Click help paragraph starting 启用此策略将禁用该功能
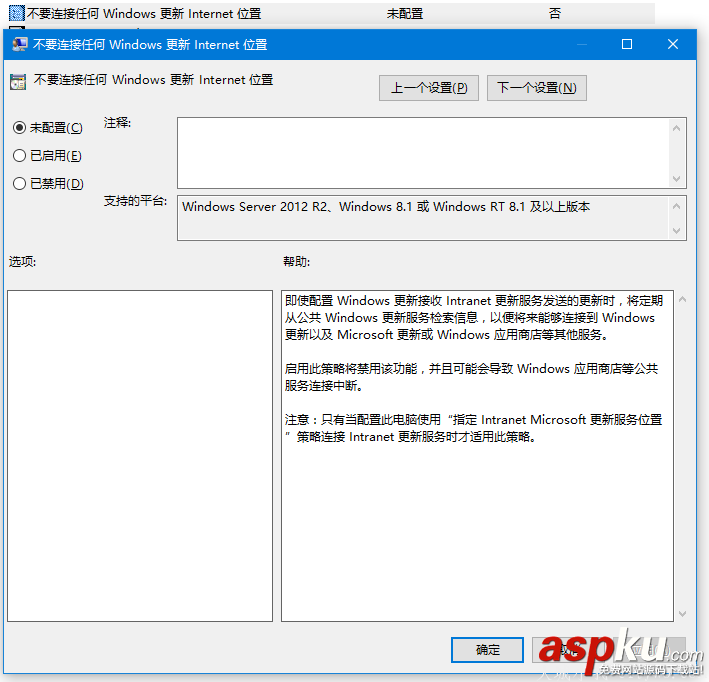 pyautogui.click(x=471, y=377)
